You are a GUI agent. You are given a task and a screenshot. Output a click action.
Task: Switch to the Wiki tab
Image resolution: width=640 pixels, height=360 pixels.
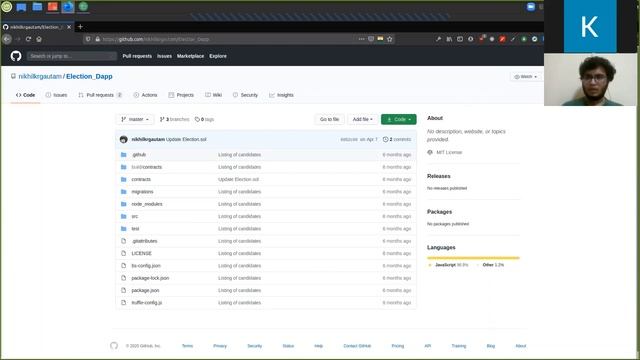[x=213, y=95]
